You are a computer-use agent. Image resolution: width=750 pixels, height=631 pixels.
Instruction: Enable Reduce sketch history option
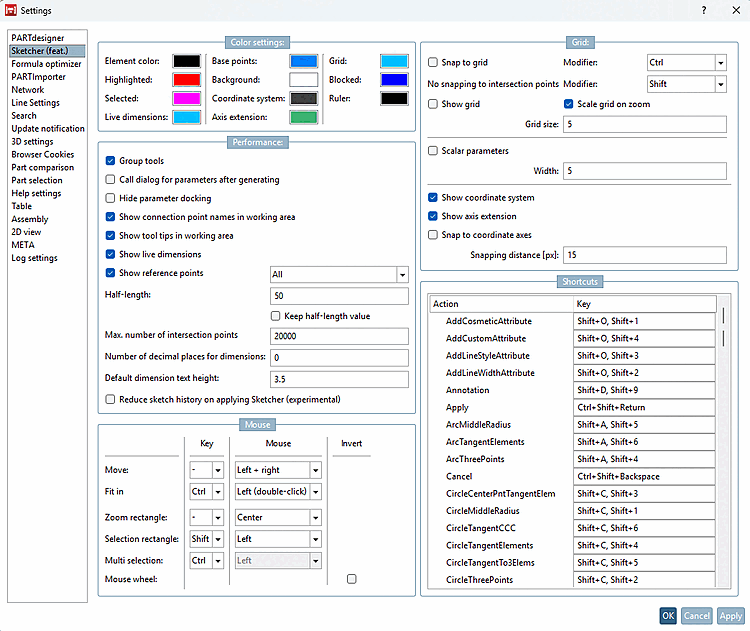click(x=110, y=399)
